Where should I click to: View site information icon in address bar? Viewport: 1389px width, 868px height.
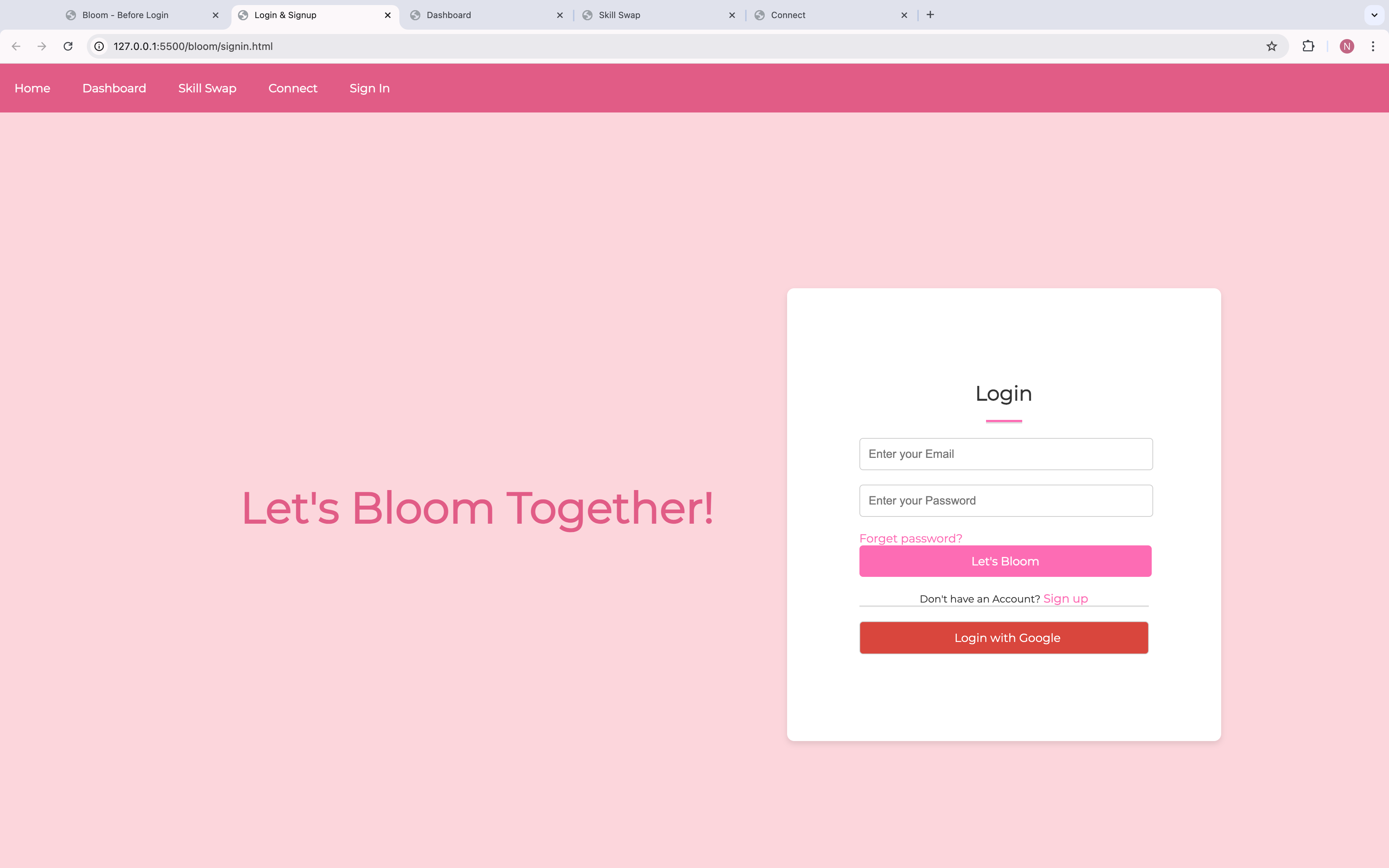(99, 46)
